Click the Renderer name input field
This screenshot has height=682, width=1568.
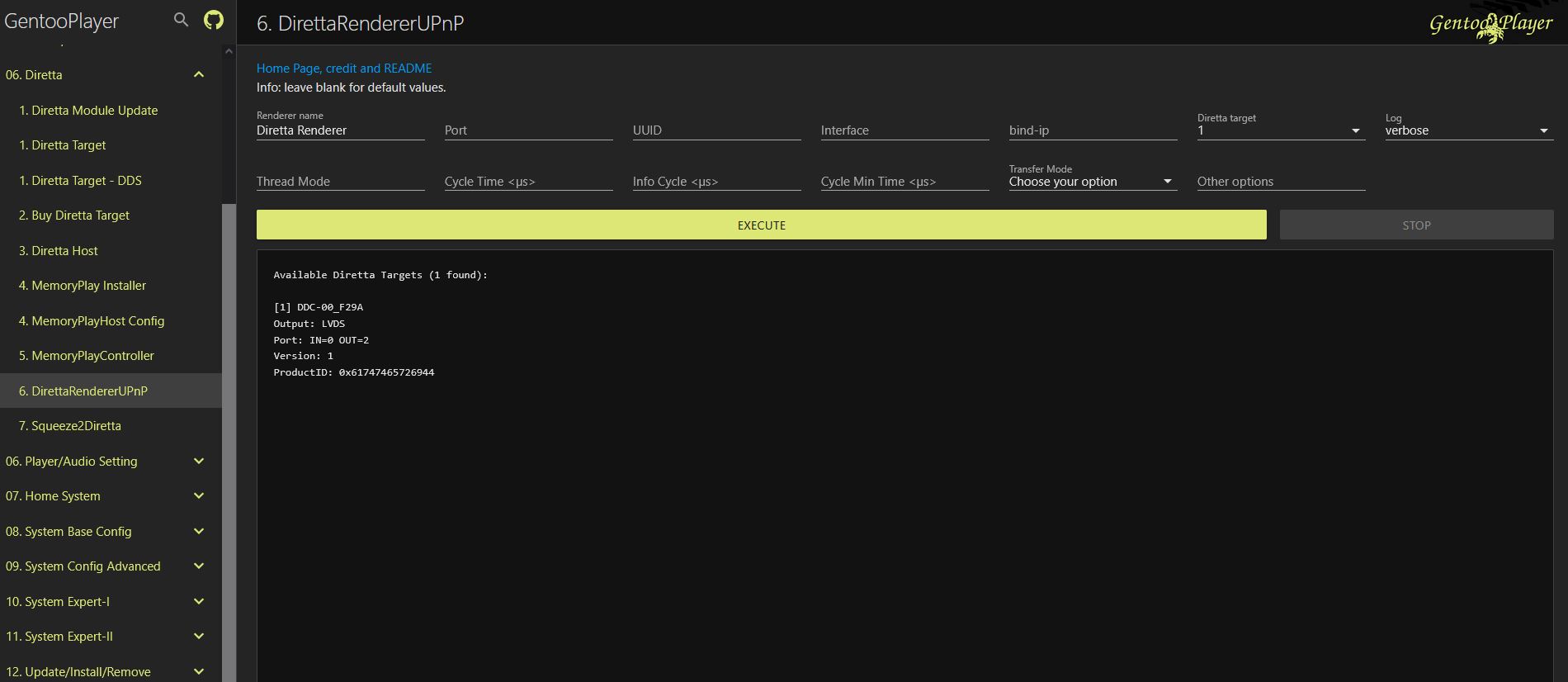pyautogui.click(x=340, y=130)
